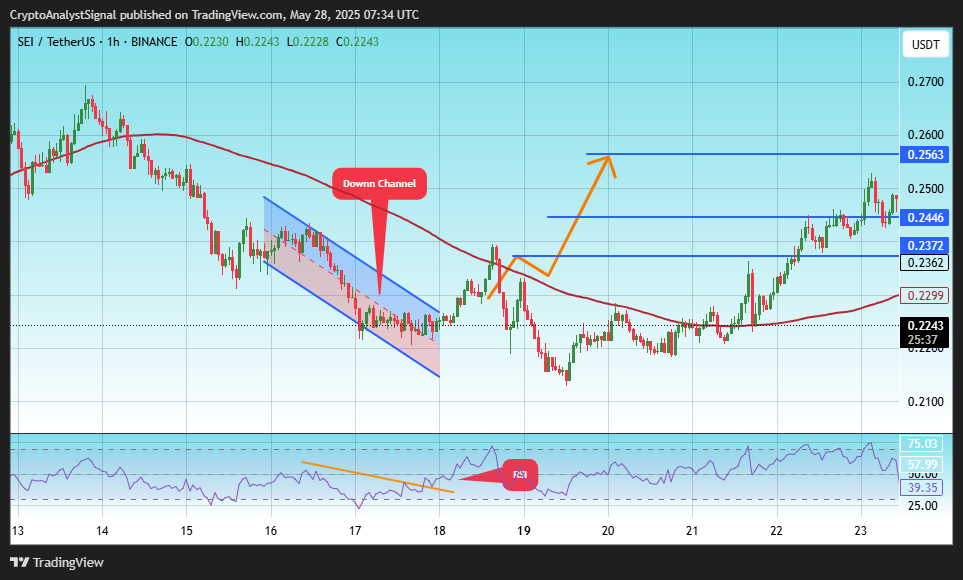Click the current price 0.2243 label
The width and height of the screenshot is (963, 580).
[925, 326]
